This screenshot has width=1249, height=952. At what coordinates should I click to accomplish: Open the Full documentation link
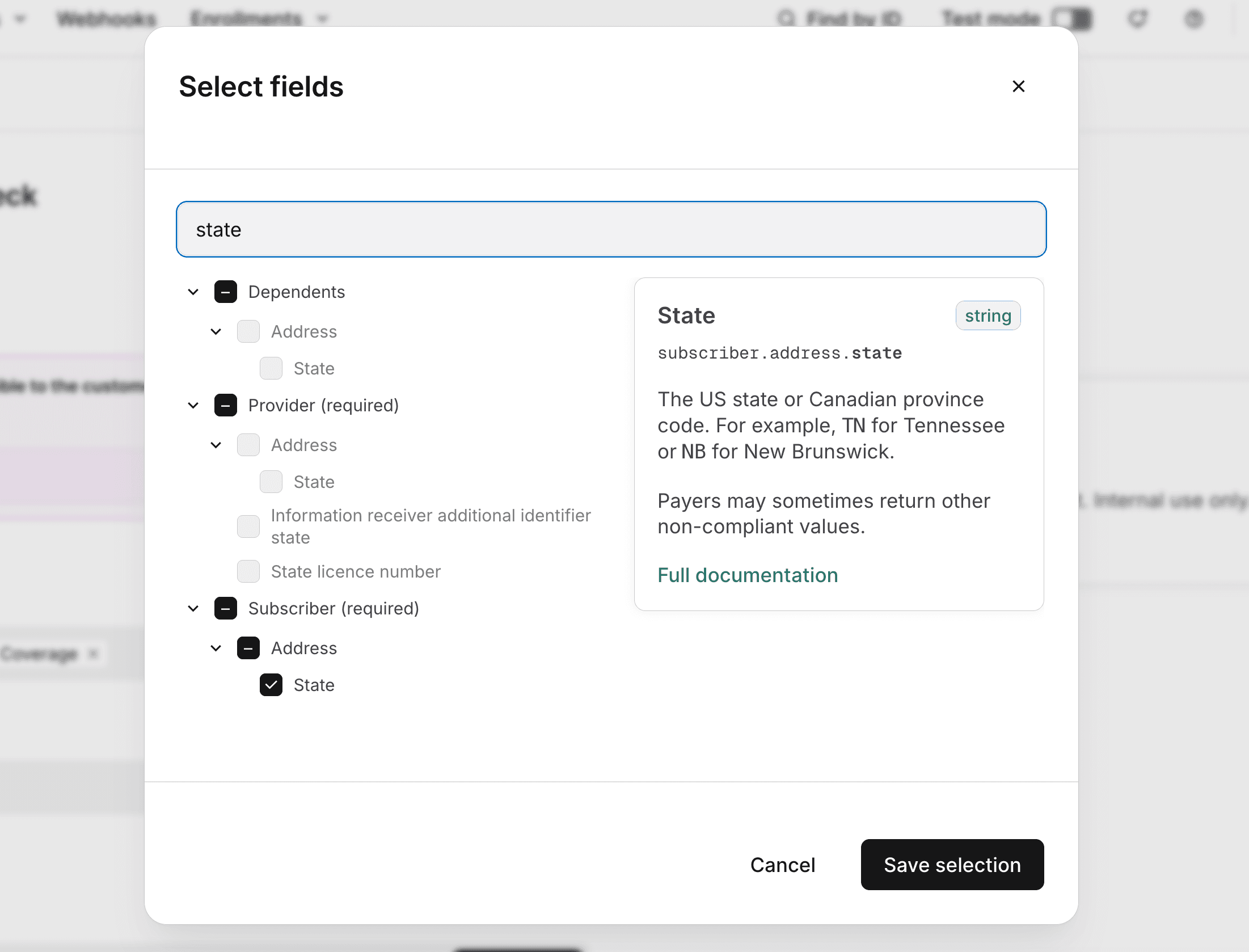click(748, 575)
